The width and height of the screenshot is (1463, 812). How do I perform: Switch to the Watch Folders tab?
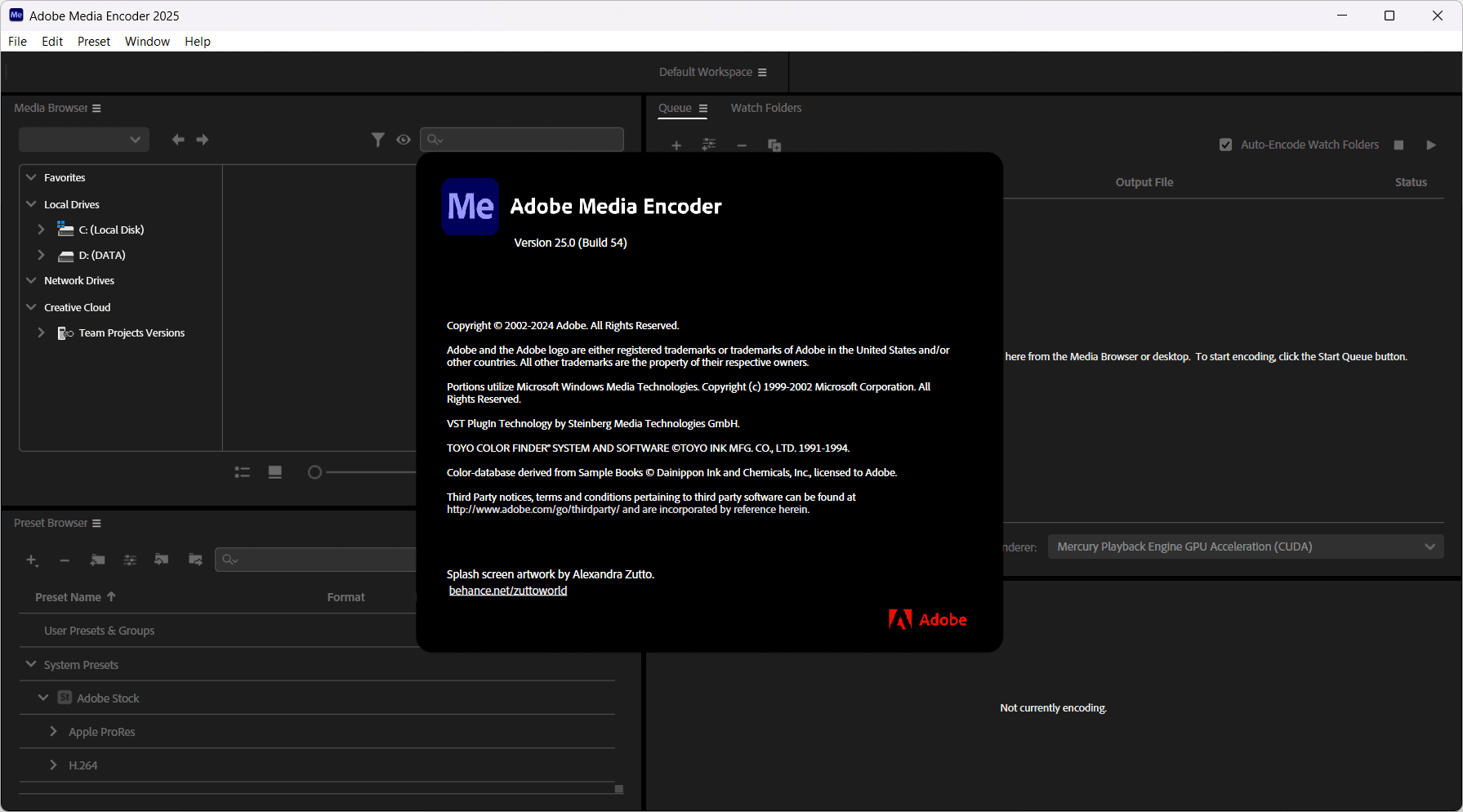coord(766,108)
